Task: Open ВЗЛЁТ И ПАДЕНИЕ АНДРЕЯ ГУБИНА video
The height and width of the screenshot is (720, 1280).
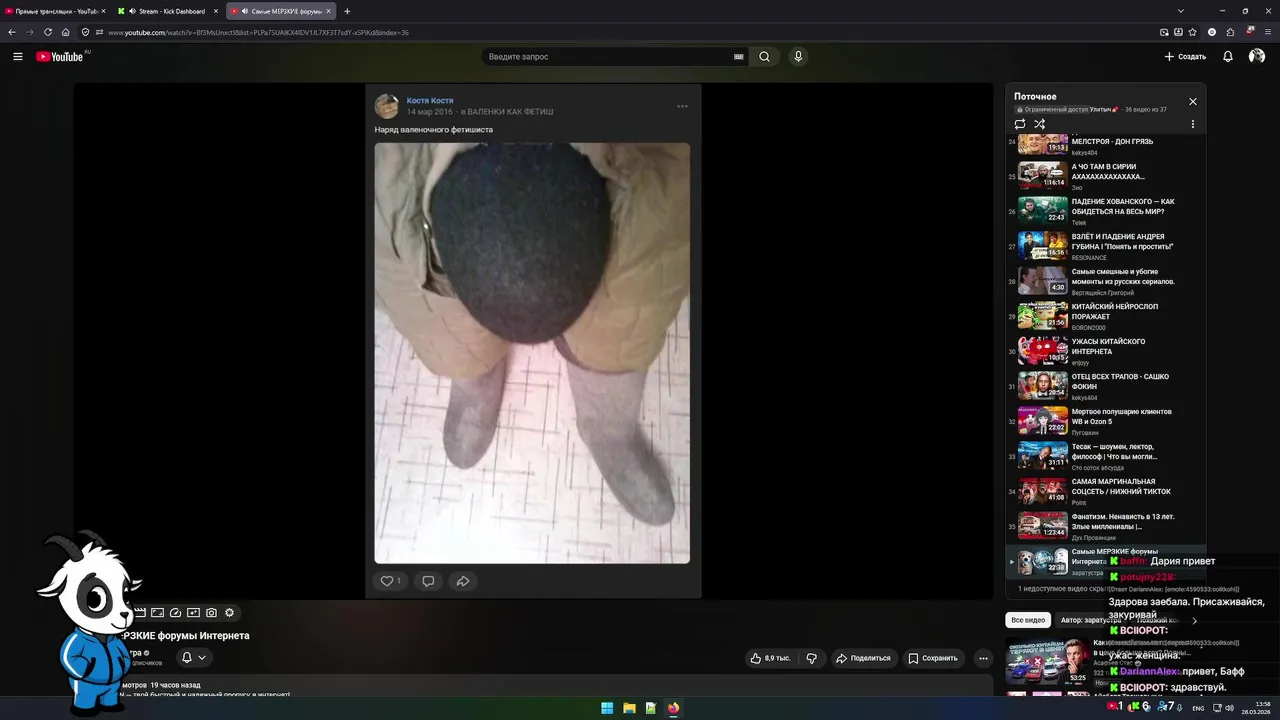Action: pyautogui.click(x=1105, y=246)
